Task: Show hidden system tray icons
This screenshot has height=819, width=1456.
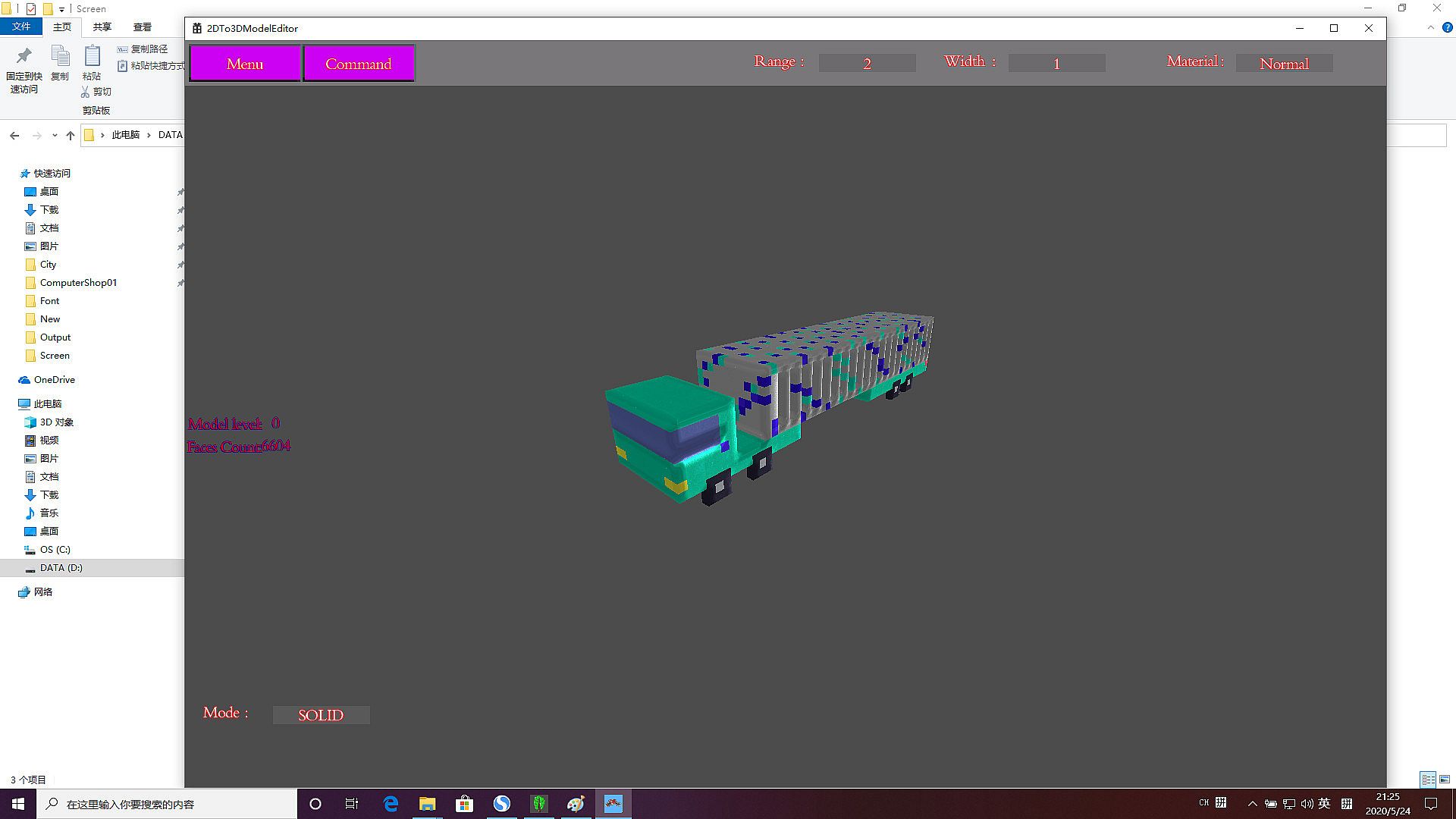Action: (x=1252, y=804)
